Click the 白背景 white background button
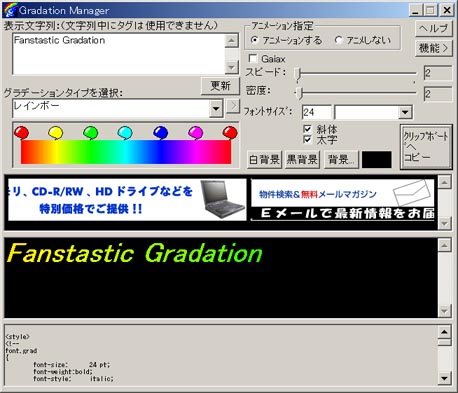This screenshot has height=393, width=458. 264,160
